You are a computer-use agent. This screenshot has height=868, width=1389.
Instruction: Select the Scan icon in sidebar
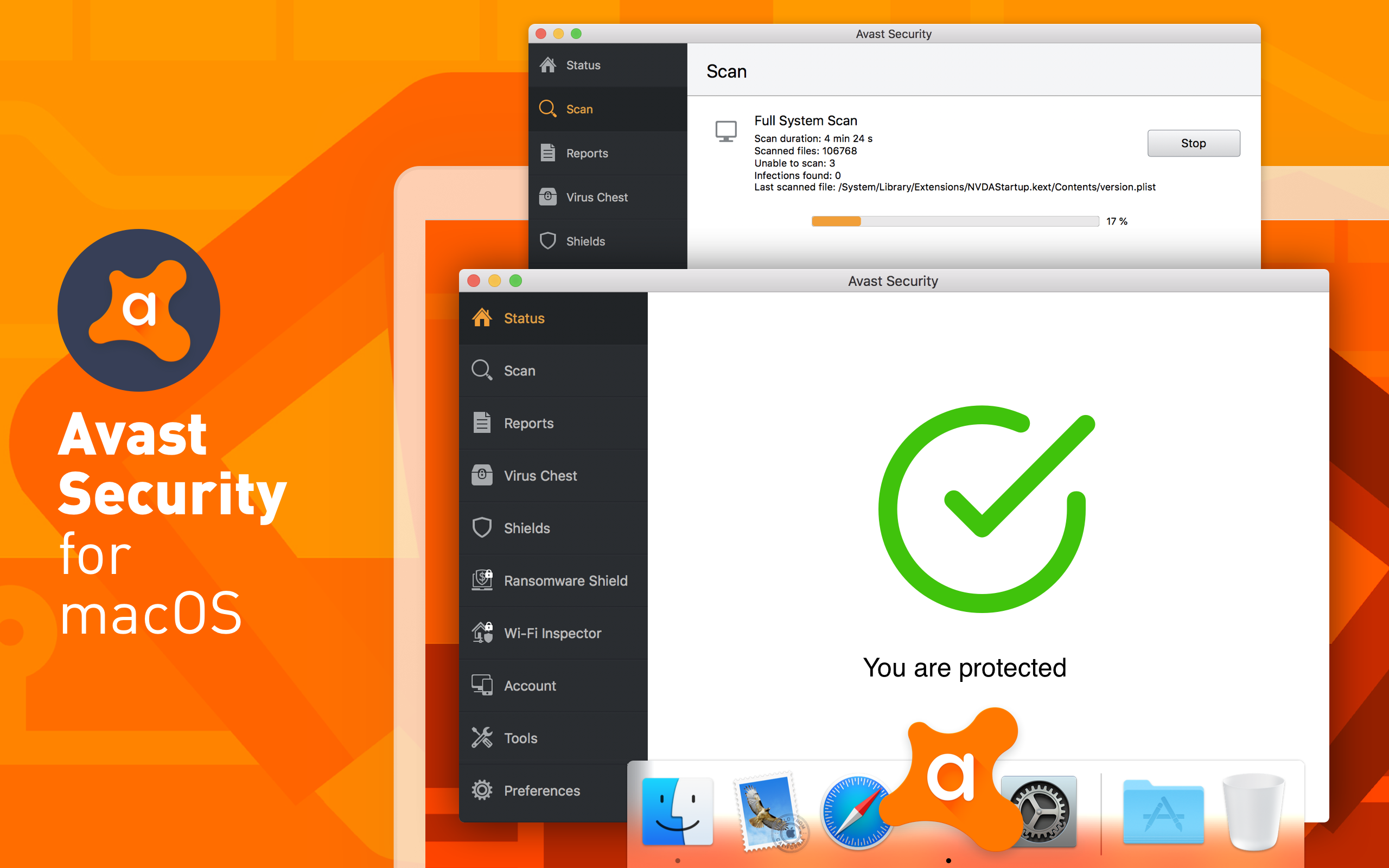[x=484, y=369]
